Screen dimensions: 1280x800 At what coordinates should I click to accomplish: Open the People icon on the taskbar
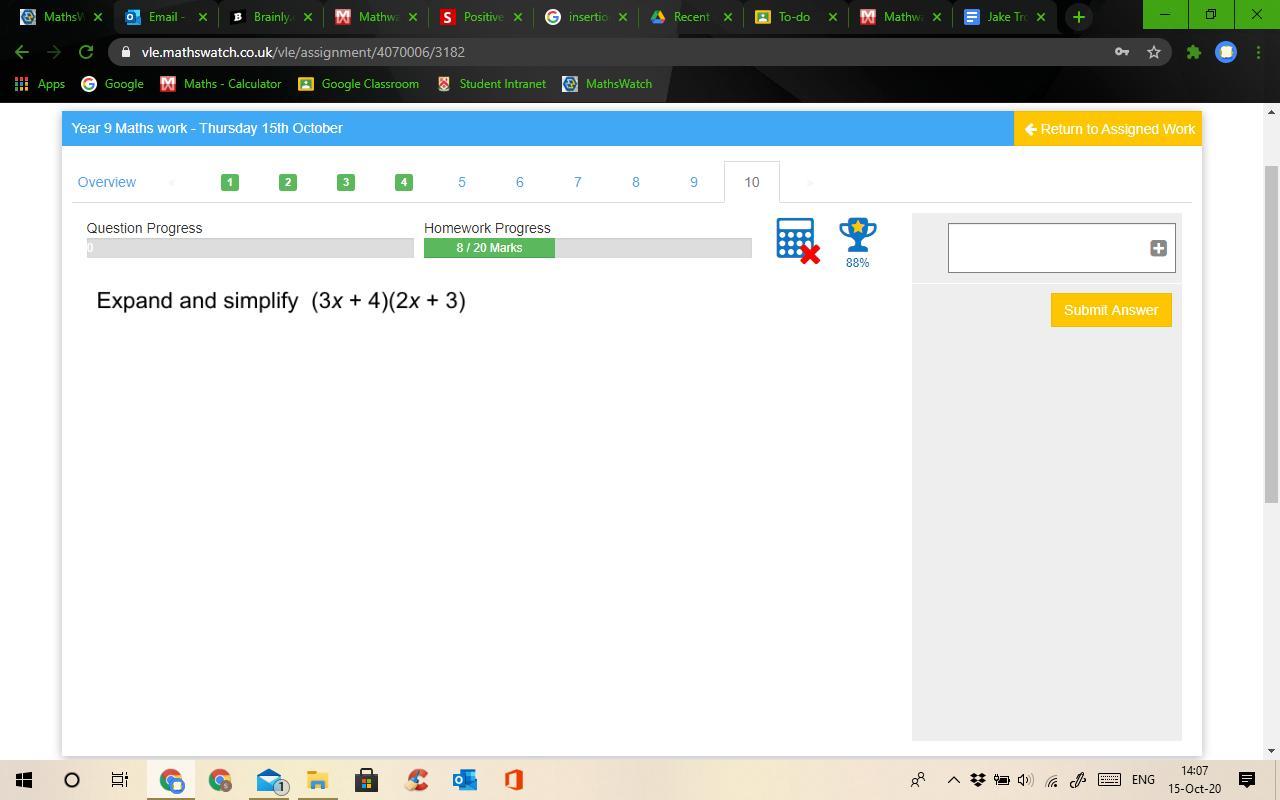tap(917, 780)
